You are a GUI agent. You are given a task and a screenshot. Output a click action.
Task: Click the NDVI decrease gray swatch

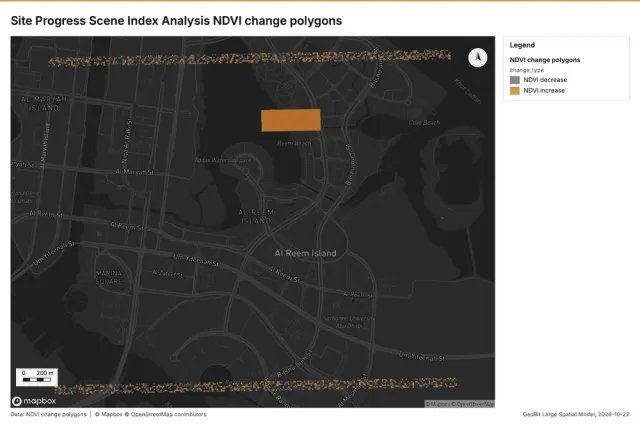click(515, 80)
